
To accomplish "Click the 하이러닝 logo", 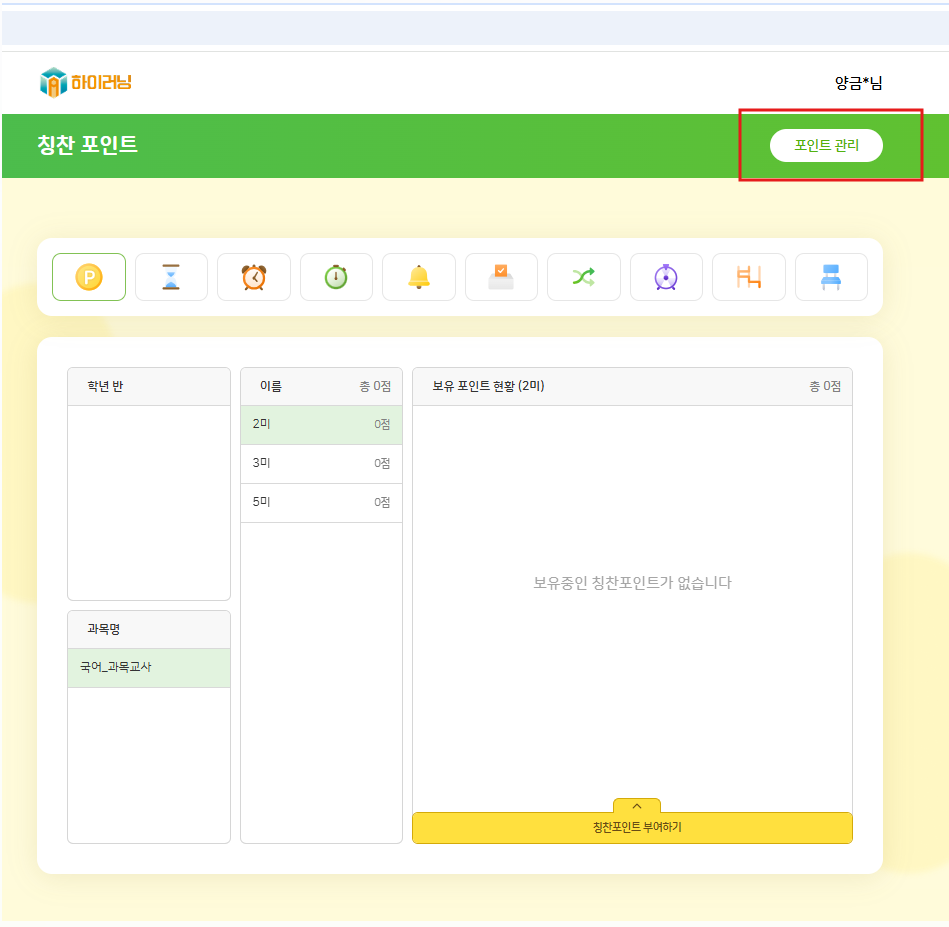I will 86,82.
